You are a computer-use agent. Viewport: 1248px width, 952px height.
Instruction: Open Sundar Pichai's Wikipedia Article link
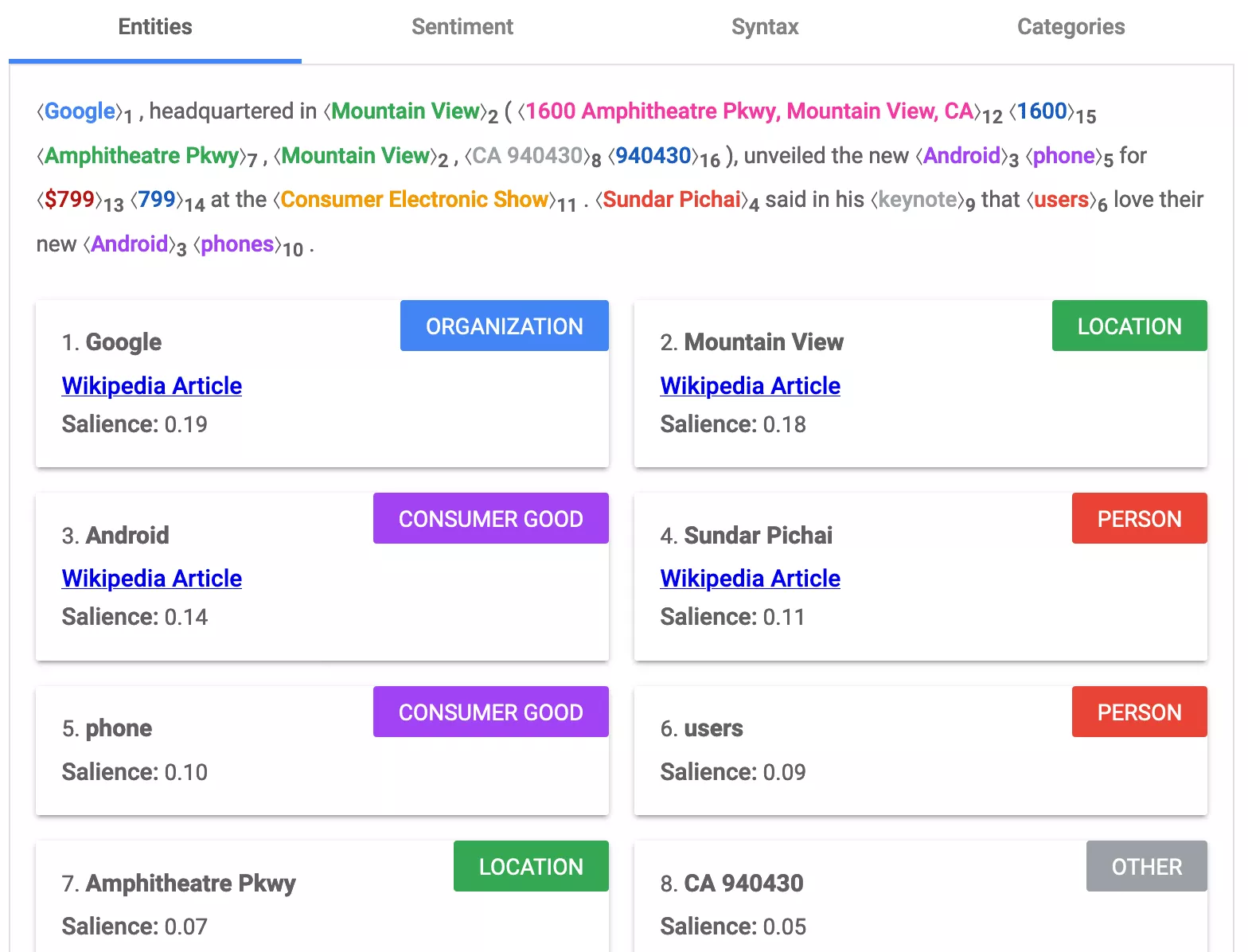751,578
